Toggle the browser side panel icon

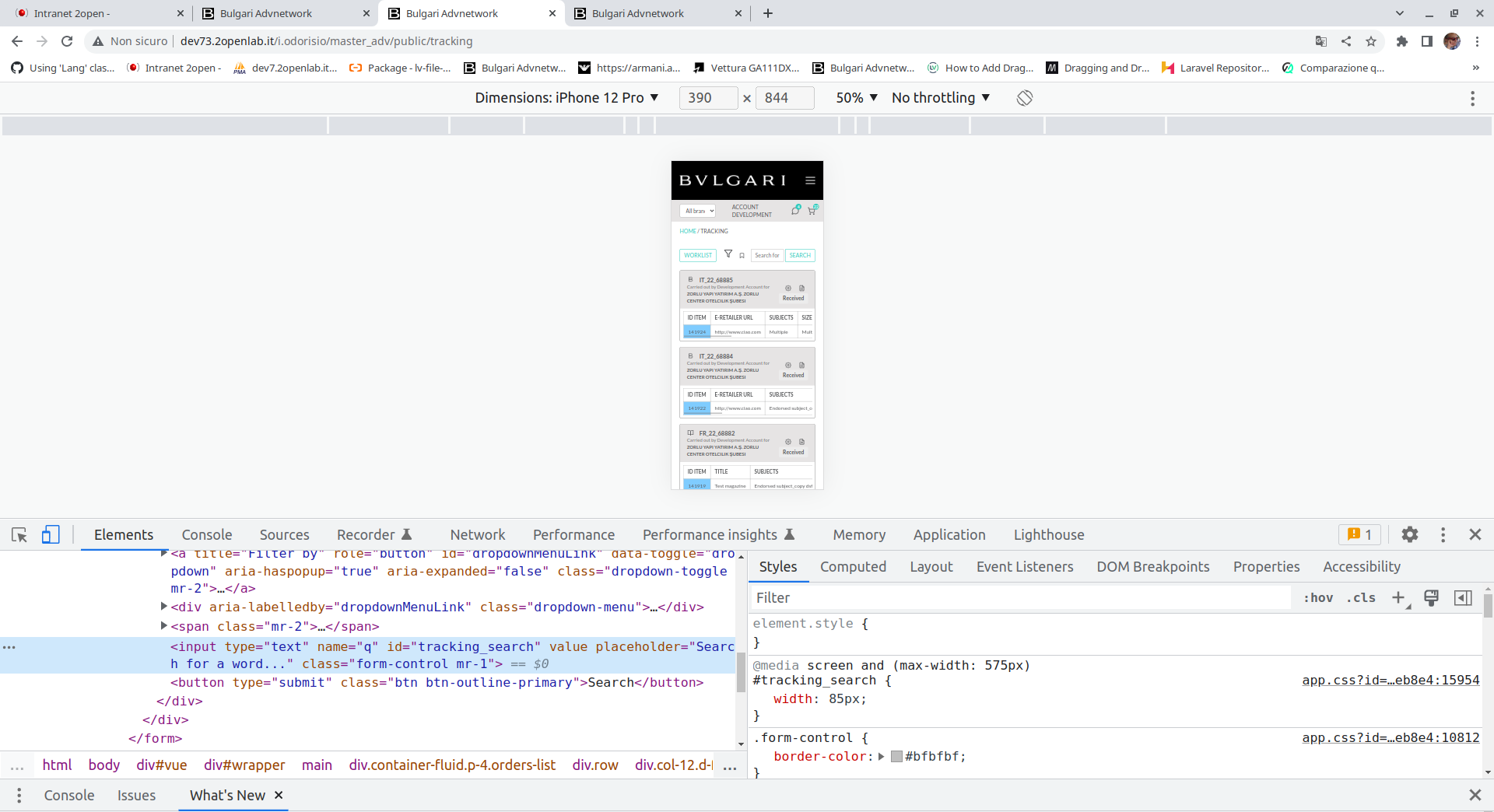1427,41
